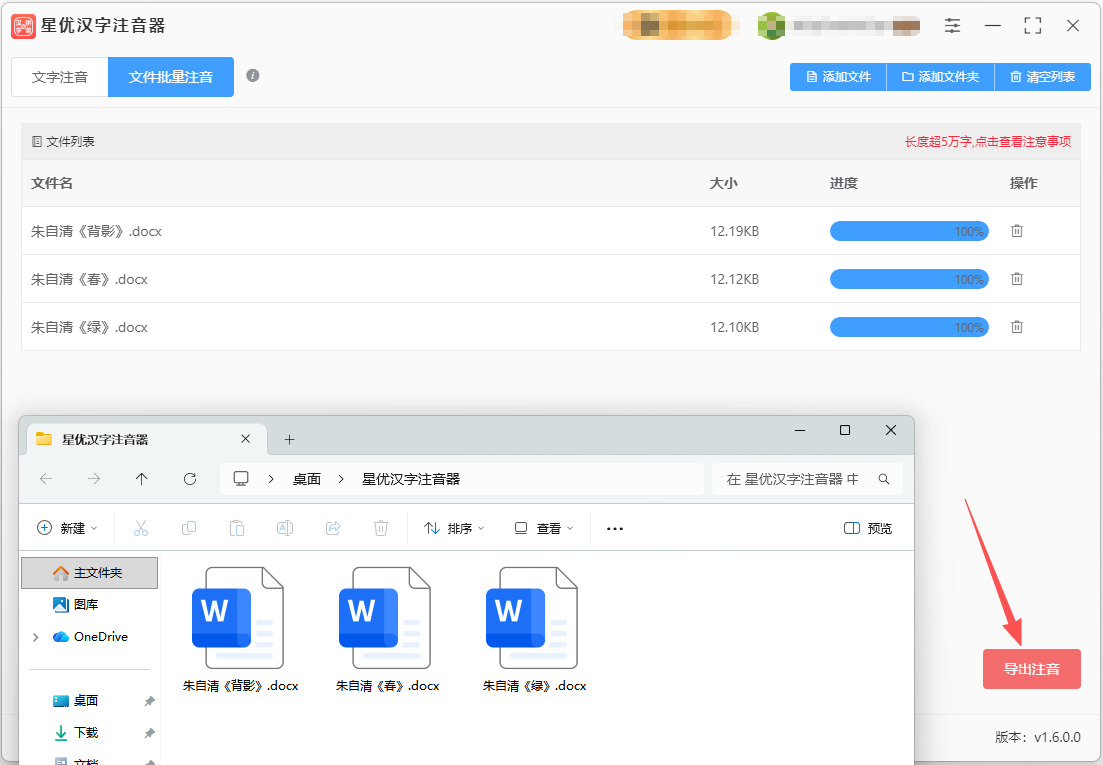
Task: Click the progress bar of 朱自清《背影》.docx
Action: (x=909, y=231)
